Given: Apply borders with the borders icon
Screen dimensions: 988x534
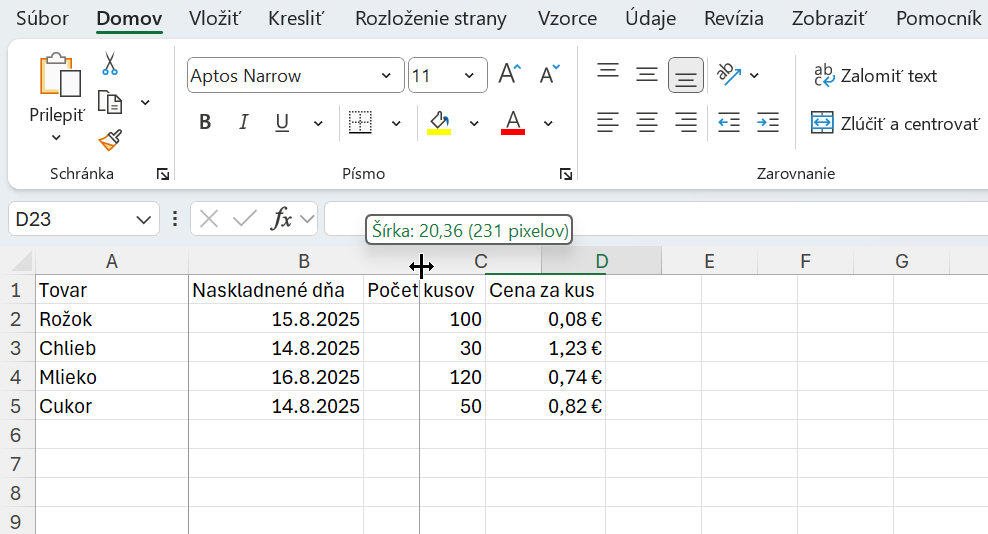Looking at the screenshot, I should click(360, 123).
